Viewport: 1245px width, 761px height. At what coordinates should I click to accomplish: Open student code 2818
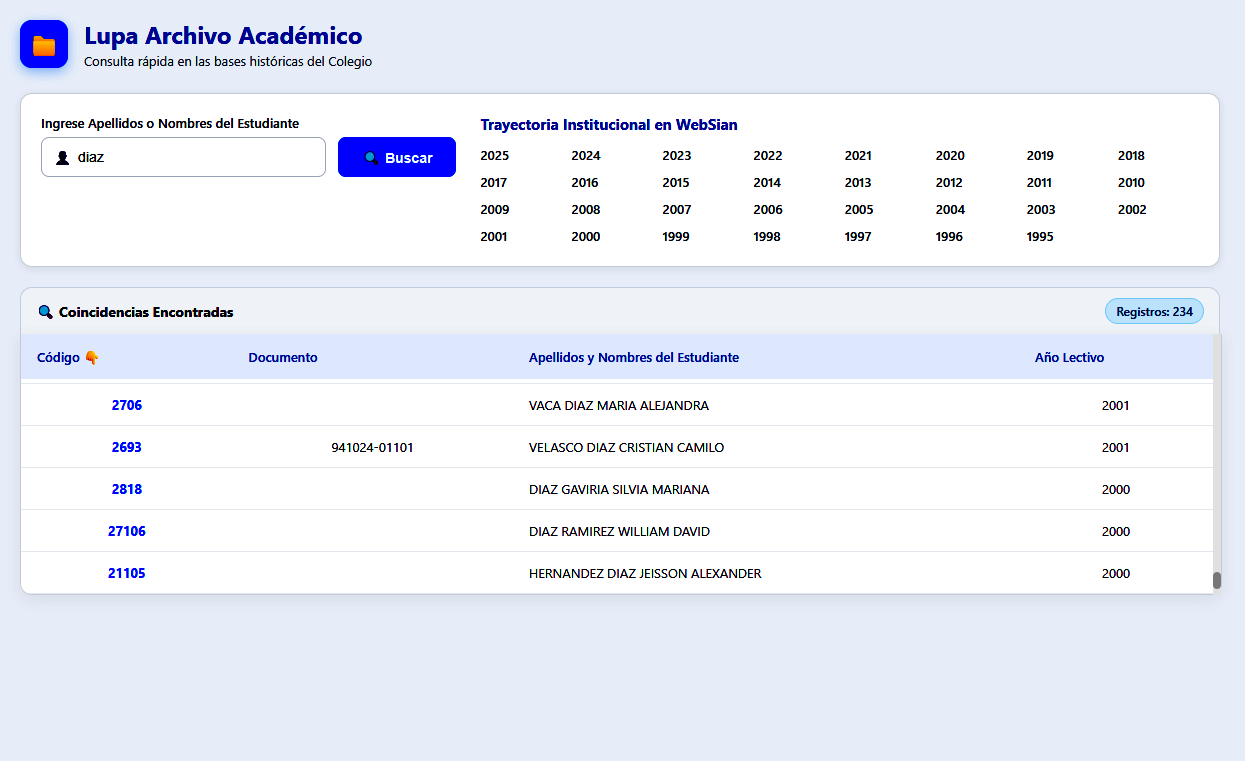coord(127,490)
